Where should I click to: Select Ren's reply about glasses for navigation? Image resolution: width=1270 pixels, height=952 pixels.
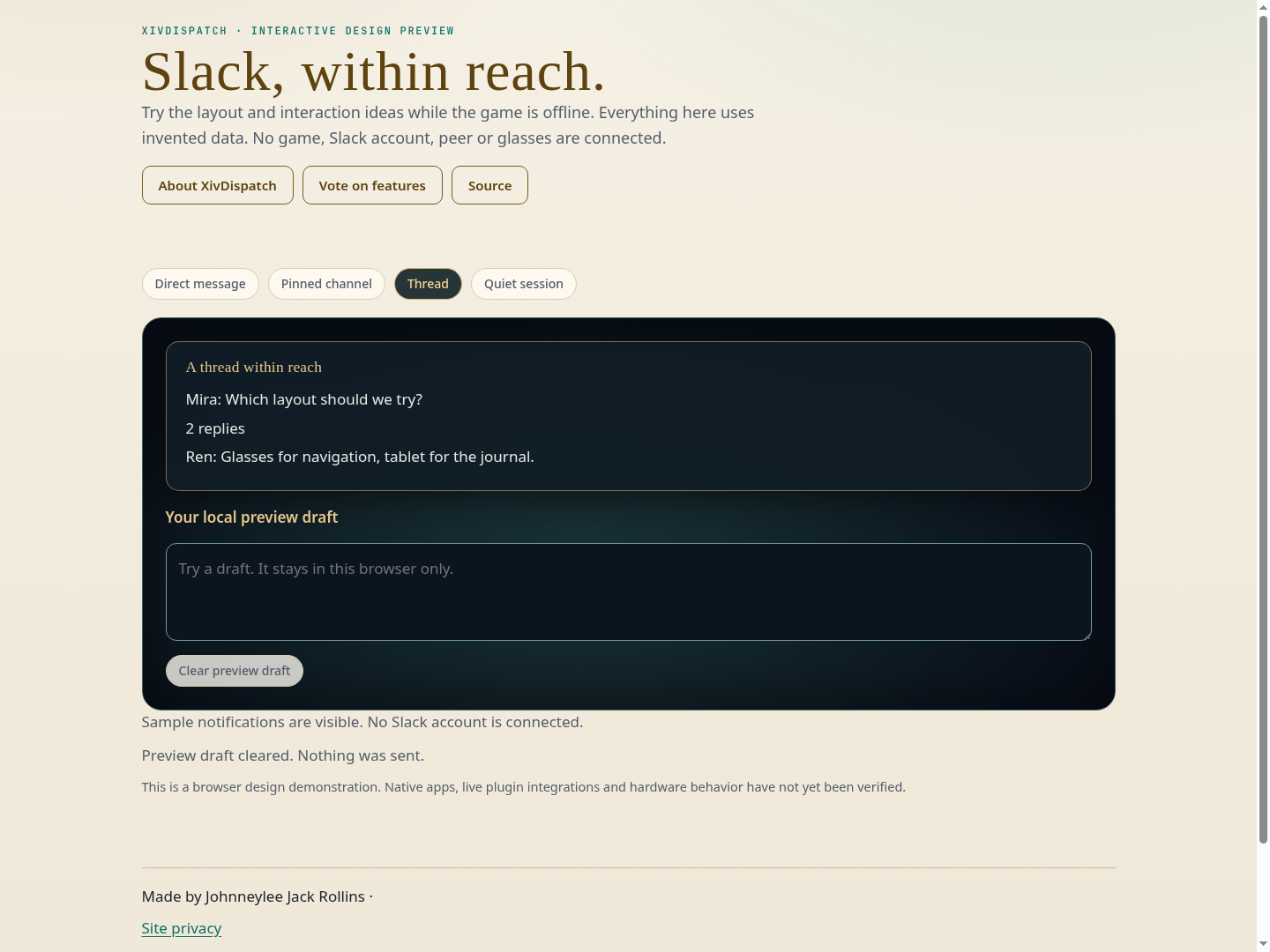pyautogui.click(x=360, y=457)
